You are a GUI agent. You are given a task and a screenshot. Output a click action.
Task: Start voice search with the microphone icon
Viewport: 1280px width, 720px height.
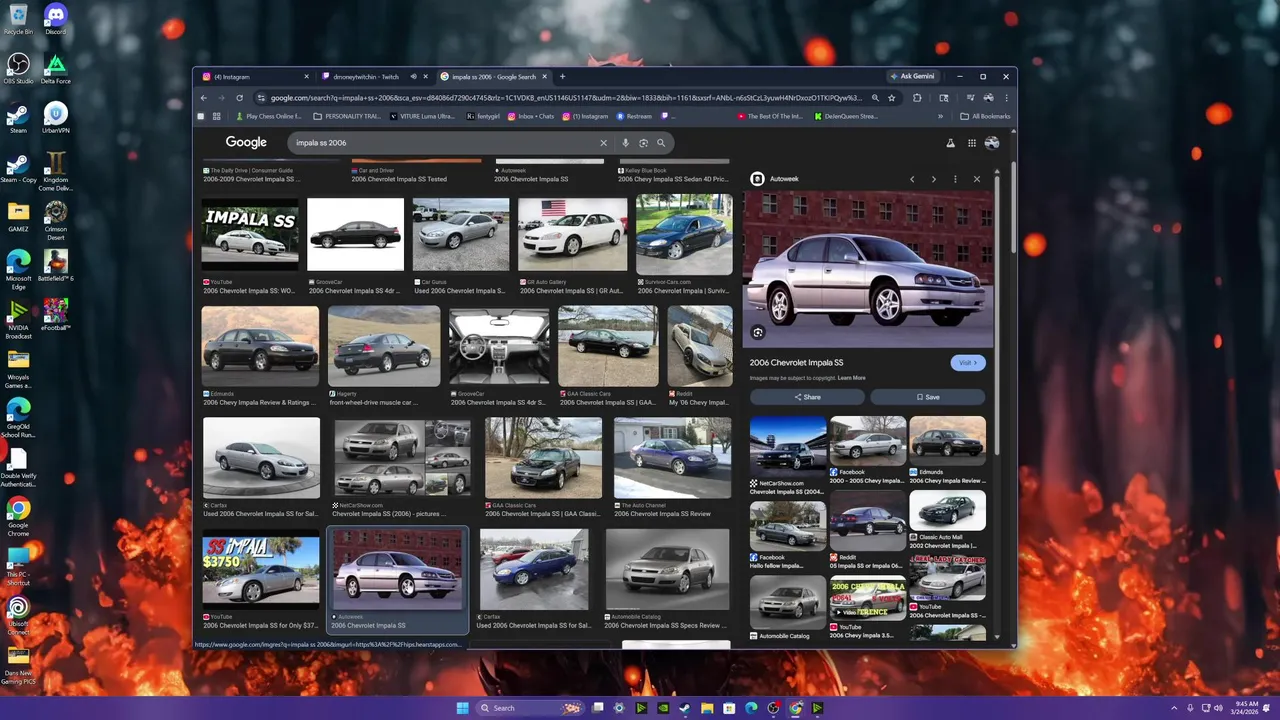625,143
